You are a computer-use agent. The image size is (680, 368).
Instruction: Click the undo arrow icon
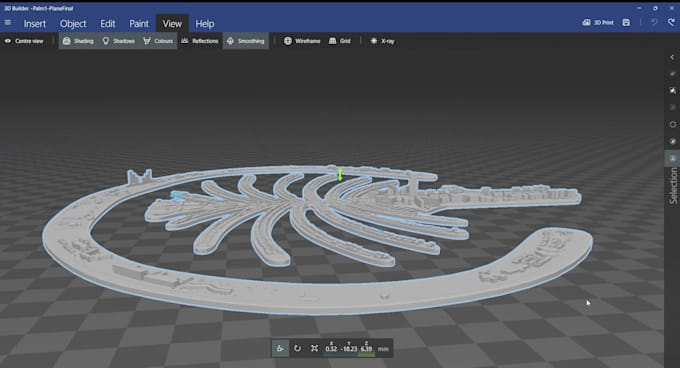(x=654, y=23)
